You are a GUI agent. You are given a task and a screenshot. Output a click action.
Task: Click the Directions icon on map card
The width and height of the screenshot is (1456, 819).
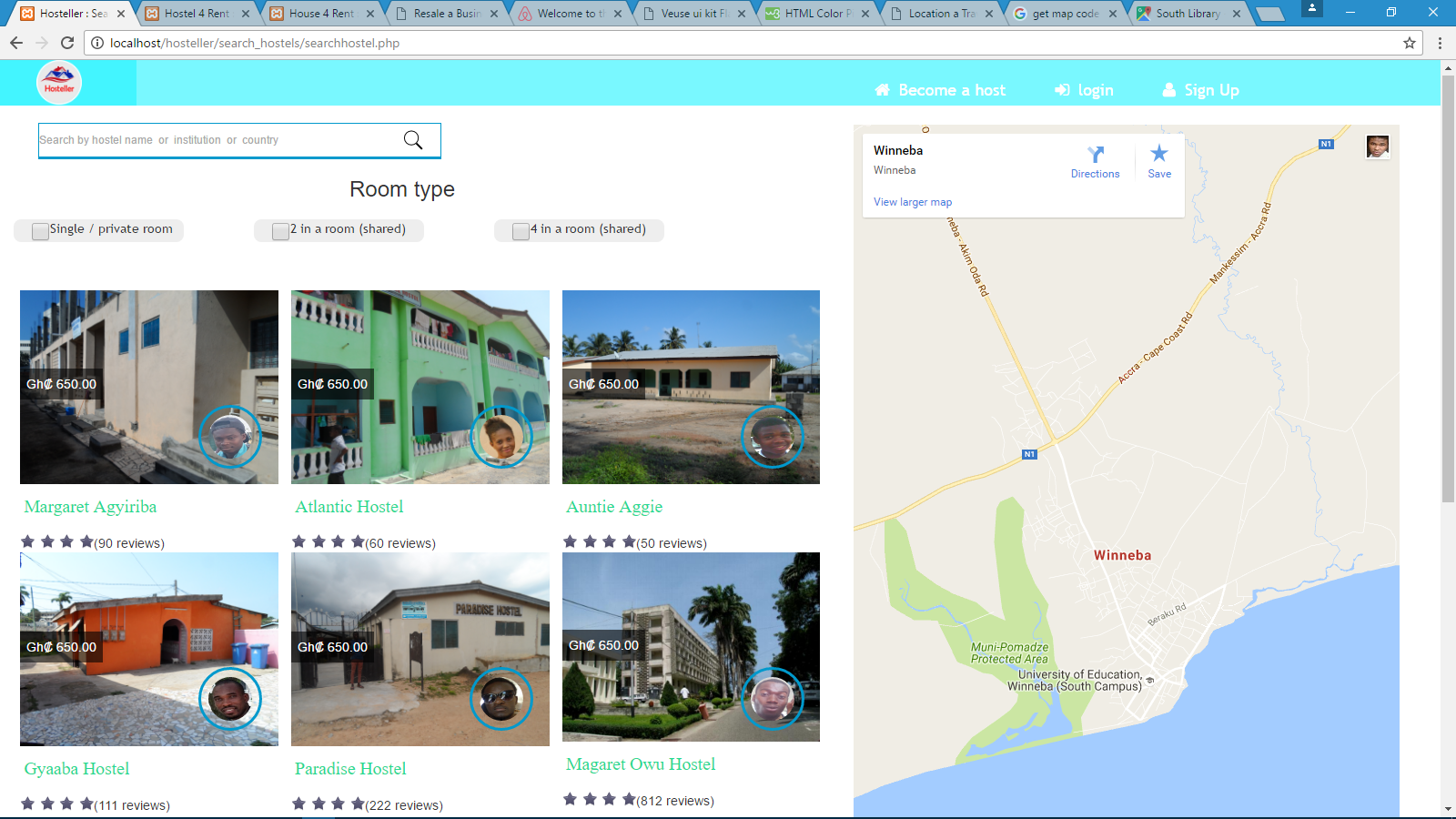click(x=1095, y=155)
